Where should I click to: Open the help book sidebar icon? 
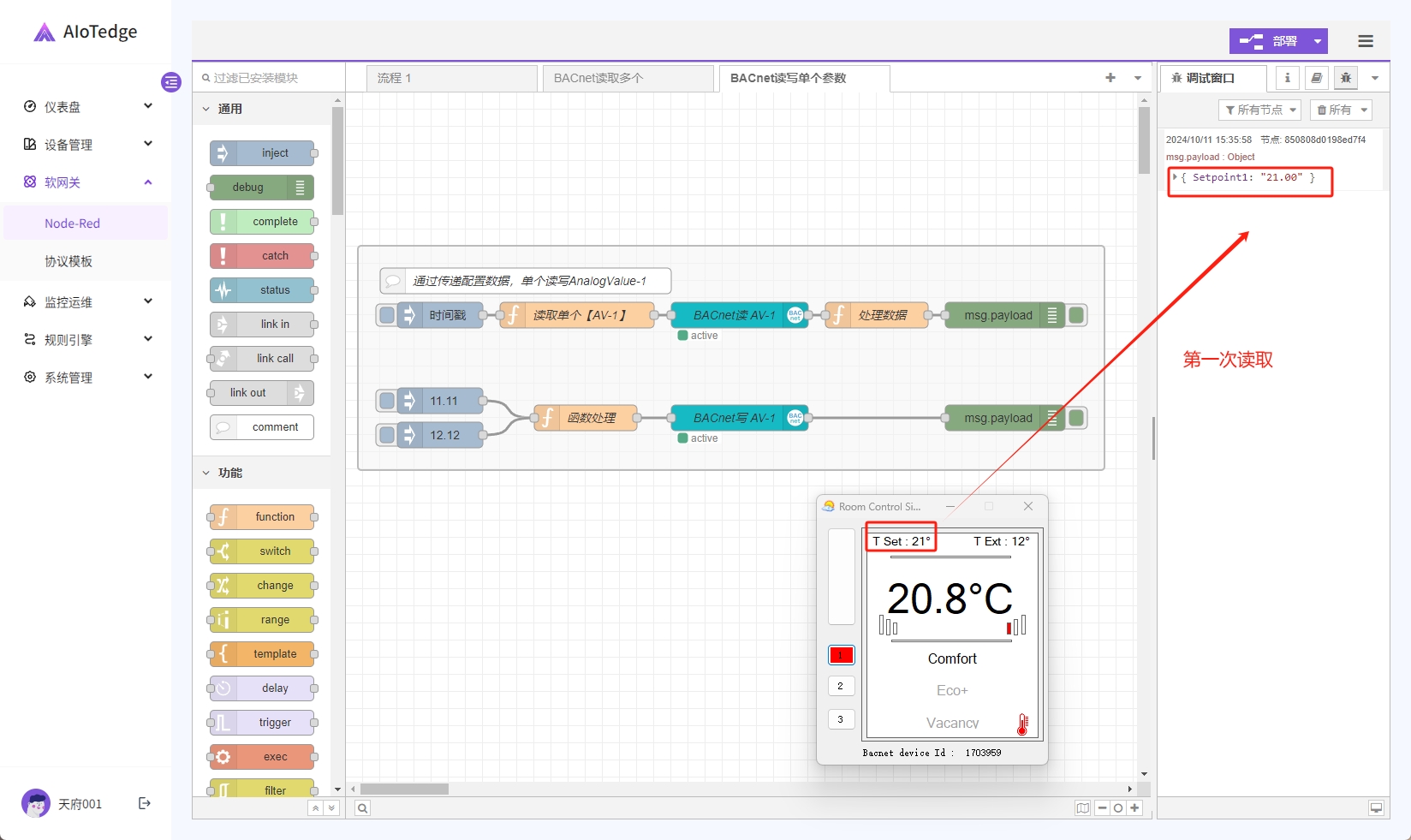click(x=1317, y=78)
